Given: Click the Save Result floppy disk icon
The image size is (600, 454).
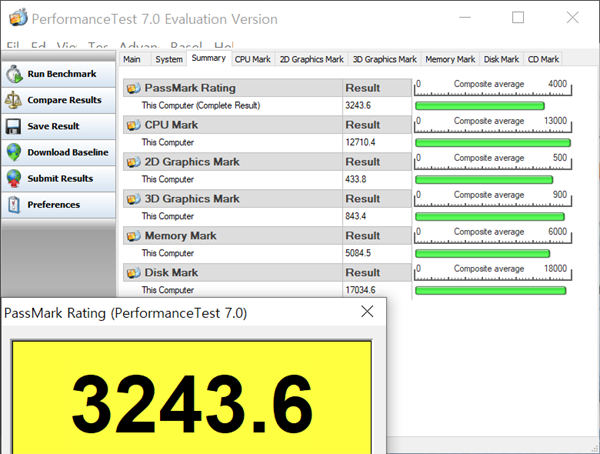Looking at the screenshot, I should pos(13,126).
